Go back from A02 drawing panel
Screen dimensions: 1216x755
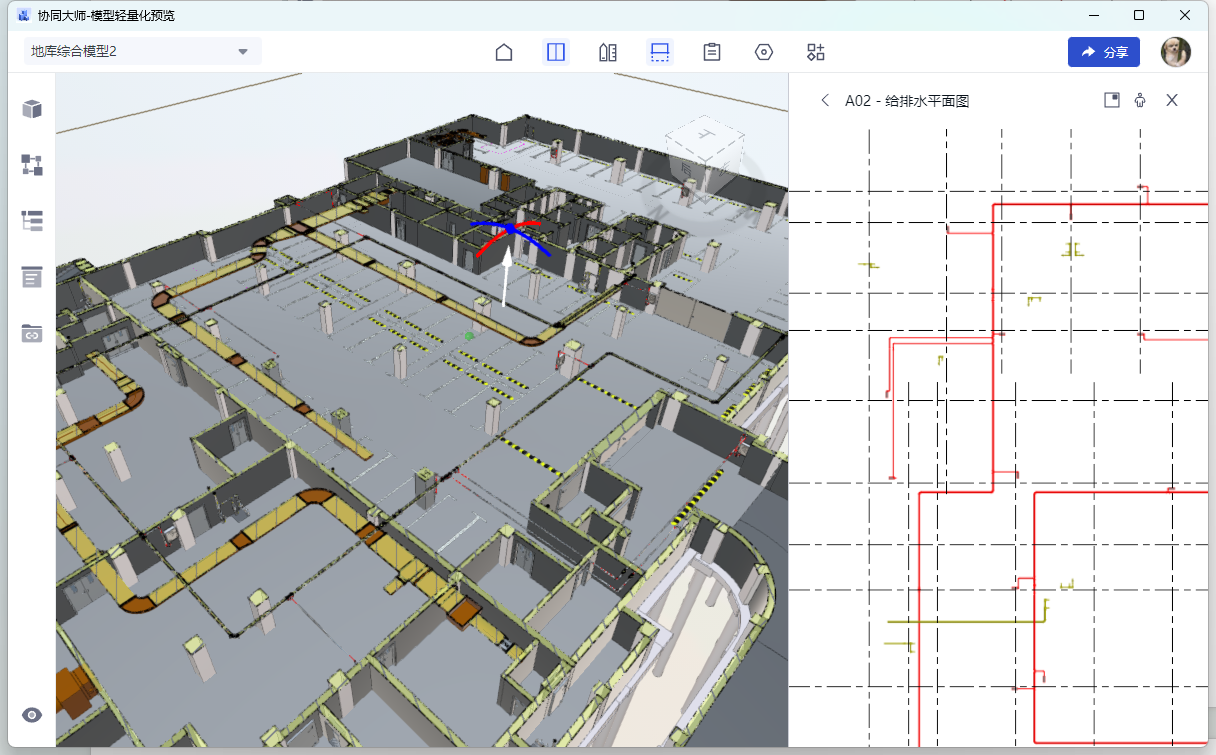tap(825, 100)
